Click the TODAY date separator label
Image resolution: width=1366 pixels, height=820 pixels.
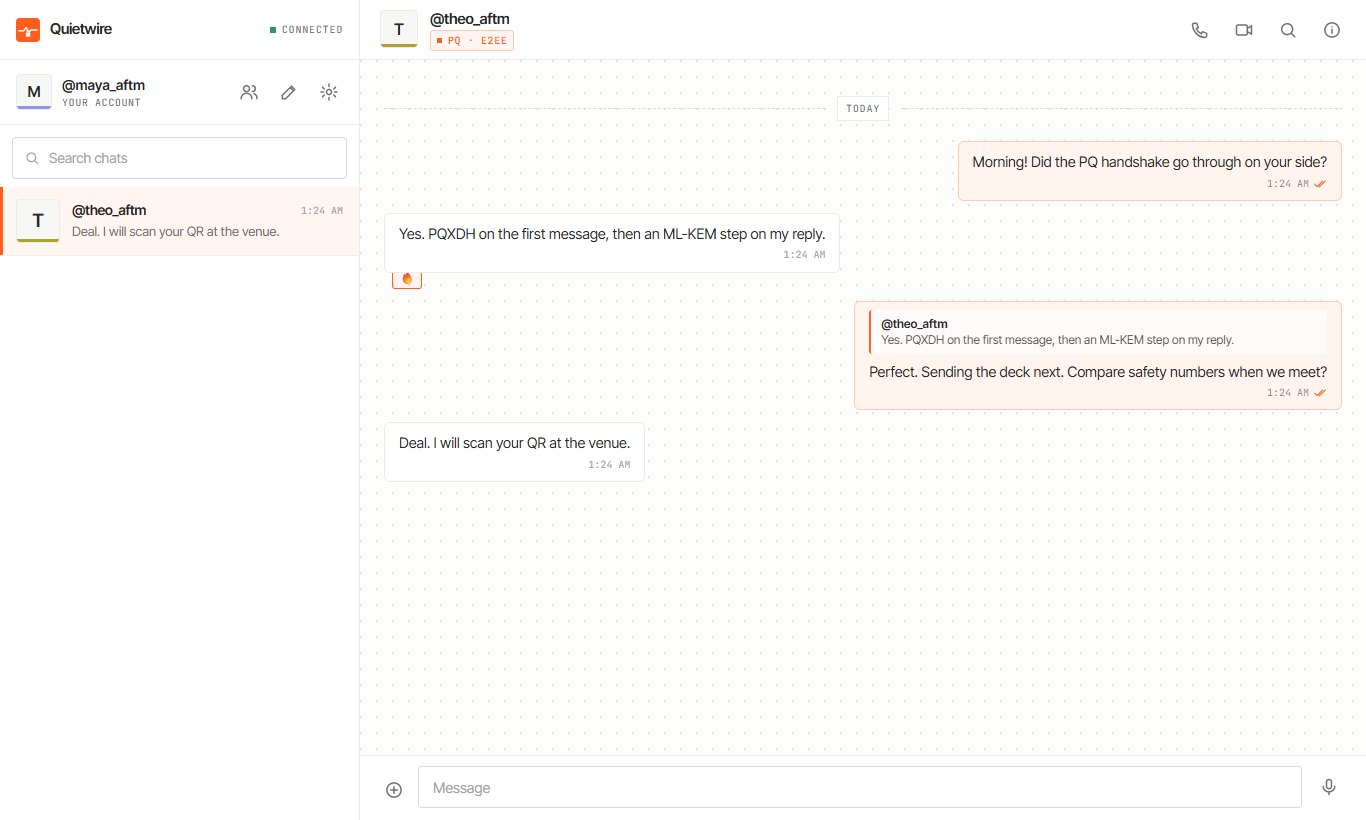(862, 108)
